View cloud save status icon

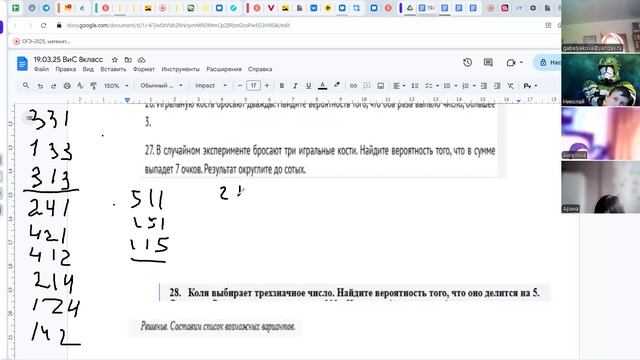[x=141, y=60]
